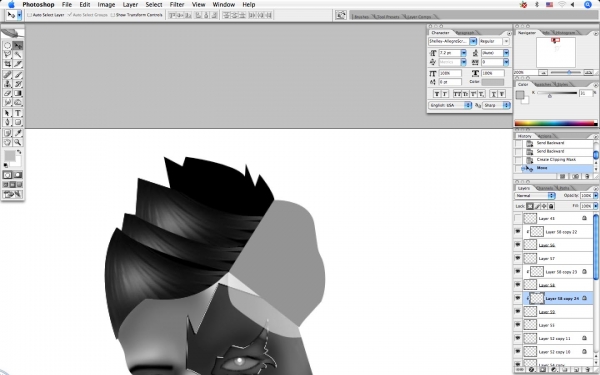The image size is (600, 375).
Task: Select the Zoom tool
Action: (x=18, y=142)
